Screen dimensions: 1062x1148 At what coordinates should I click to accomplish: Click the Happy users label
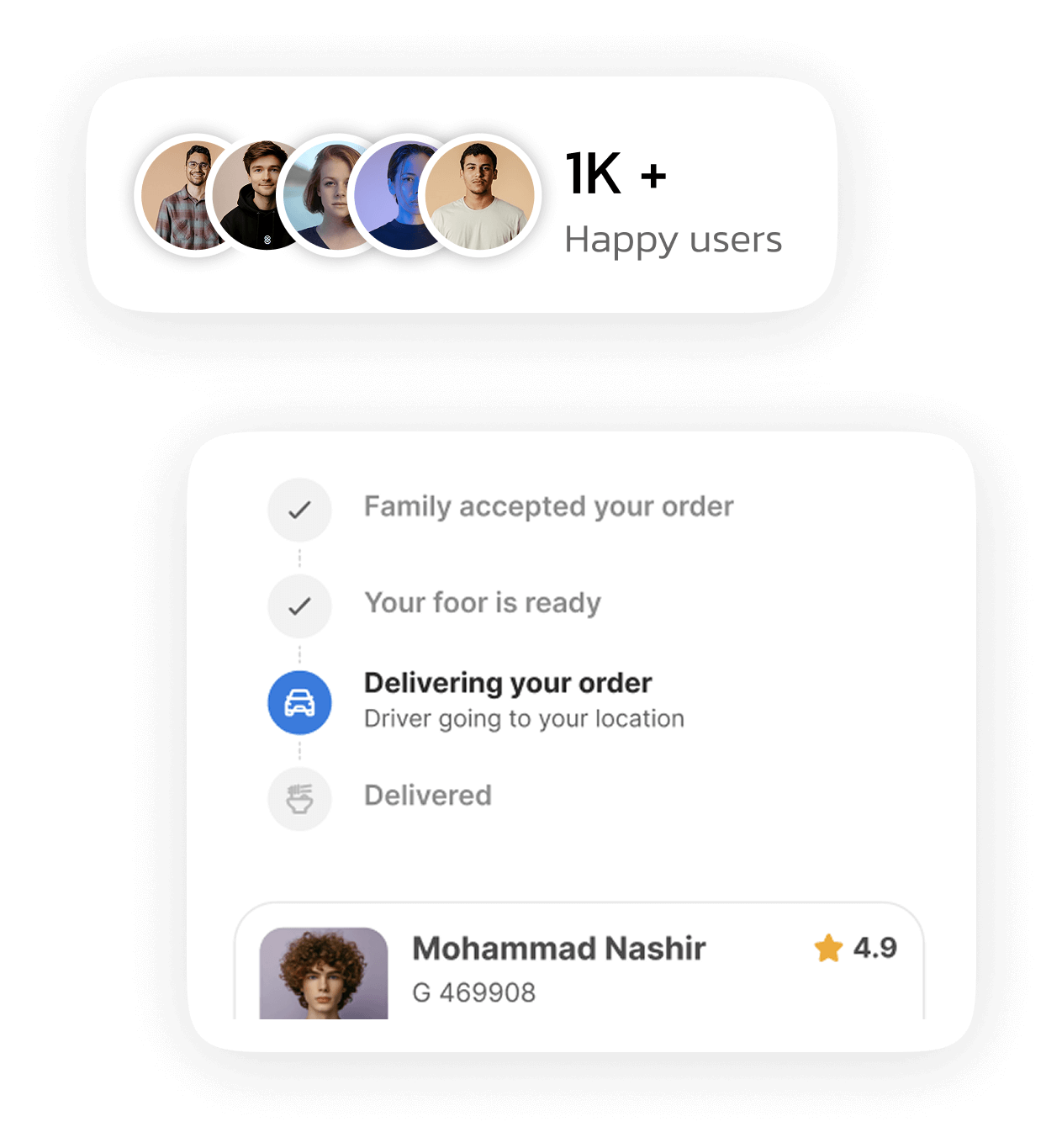[673, 240]
